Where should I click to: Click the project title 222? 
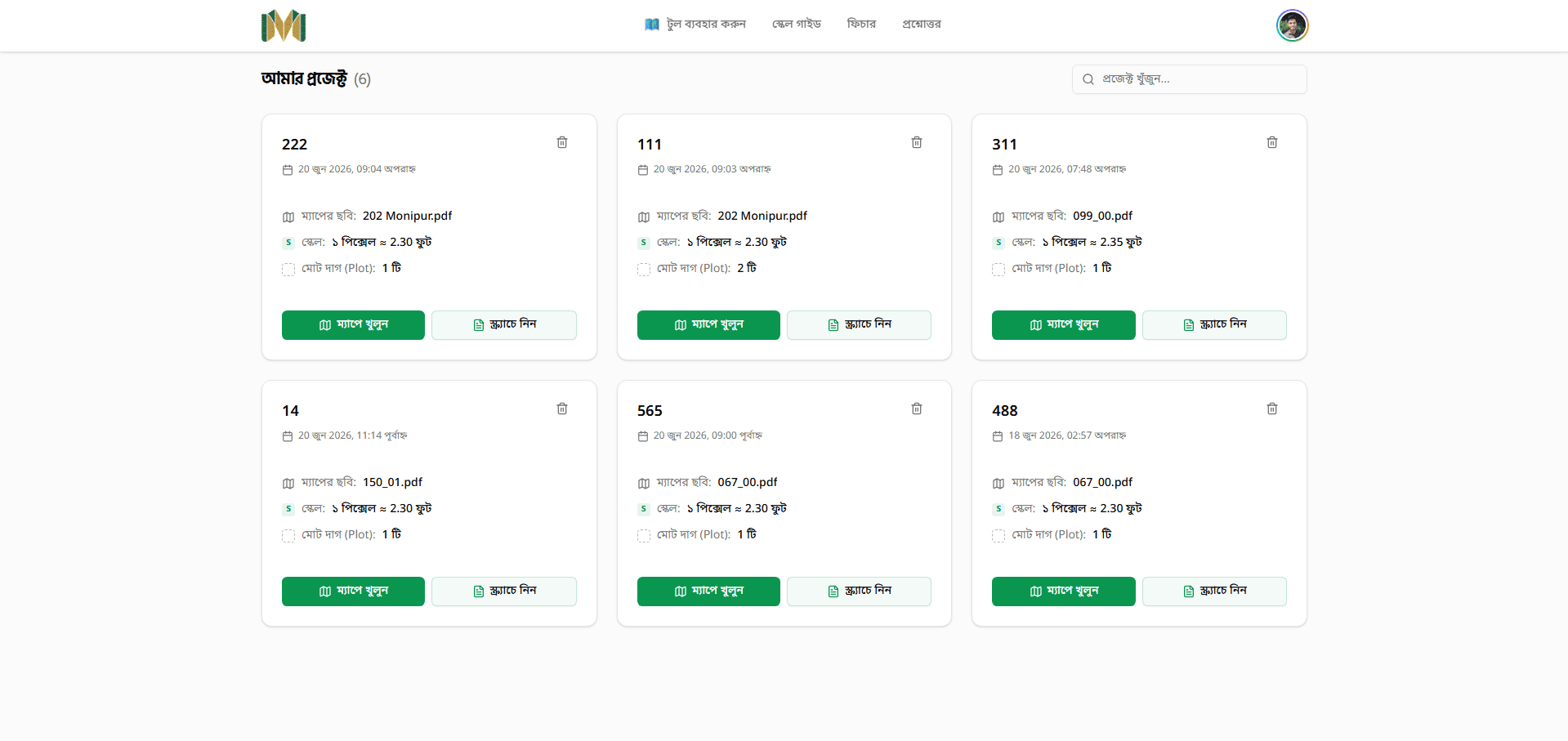click(x=294, y=145)
